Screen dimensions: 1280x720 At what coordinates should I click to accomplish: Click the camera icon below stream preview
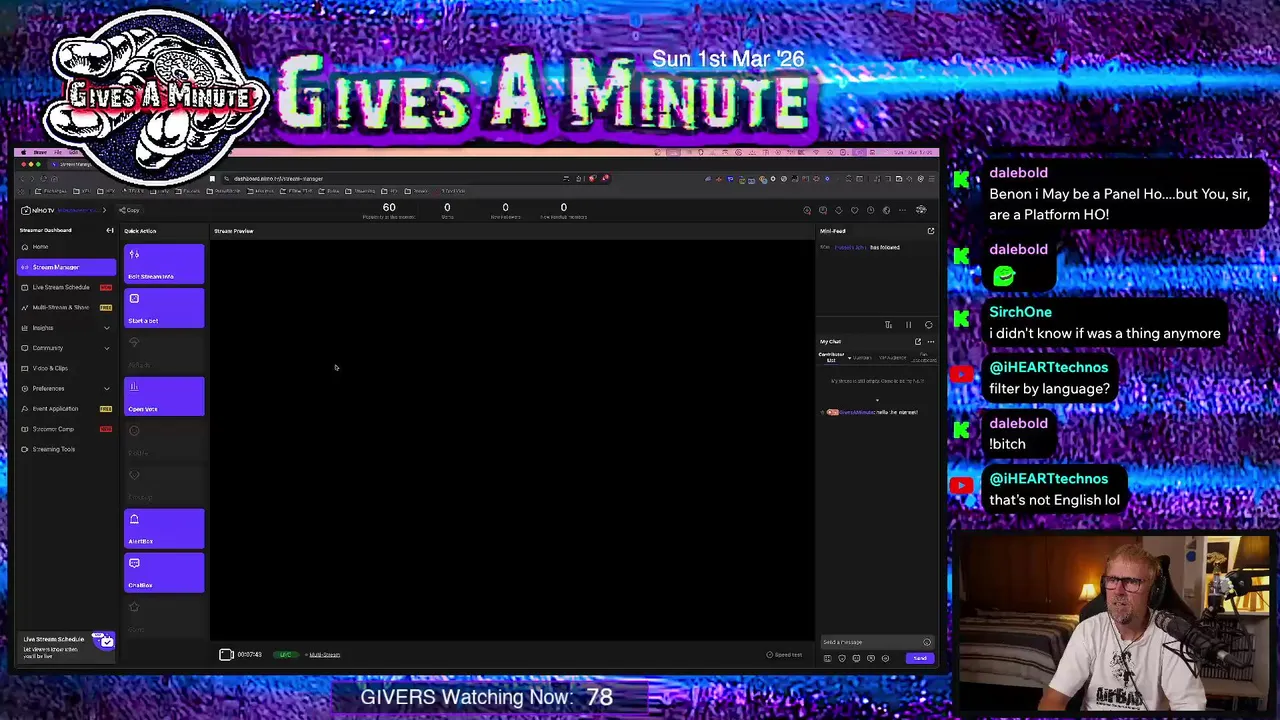coord(226,655)
